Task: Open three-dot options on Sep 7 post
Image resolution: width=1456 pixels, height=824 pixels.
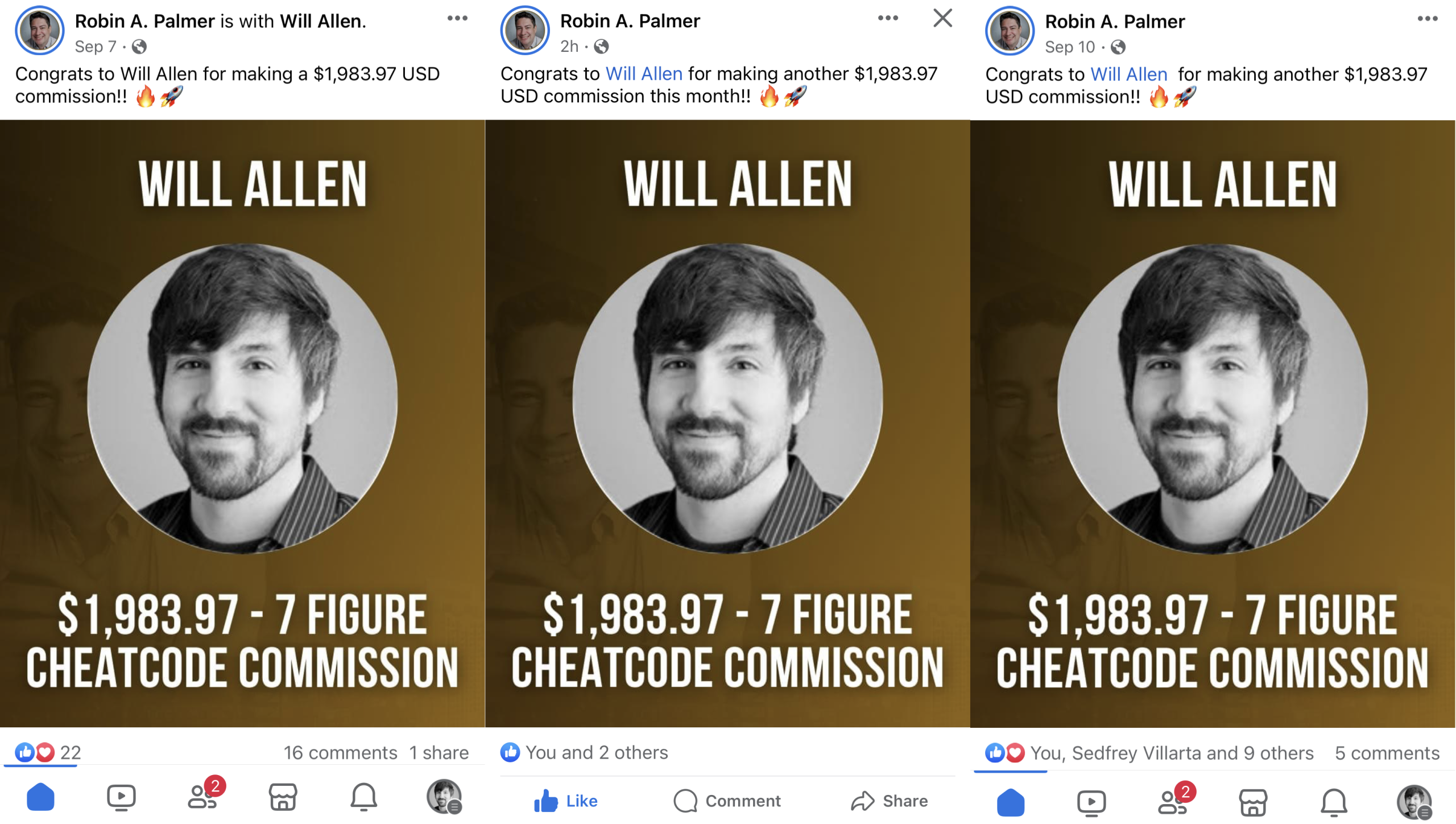Action: [457, 18]
